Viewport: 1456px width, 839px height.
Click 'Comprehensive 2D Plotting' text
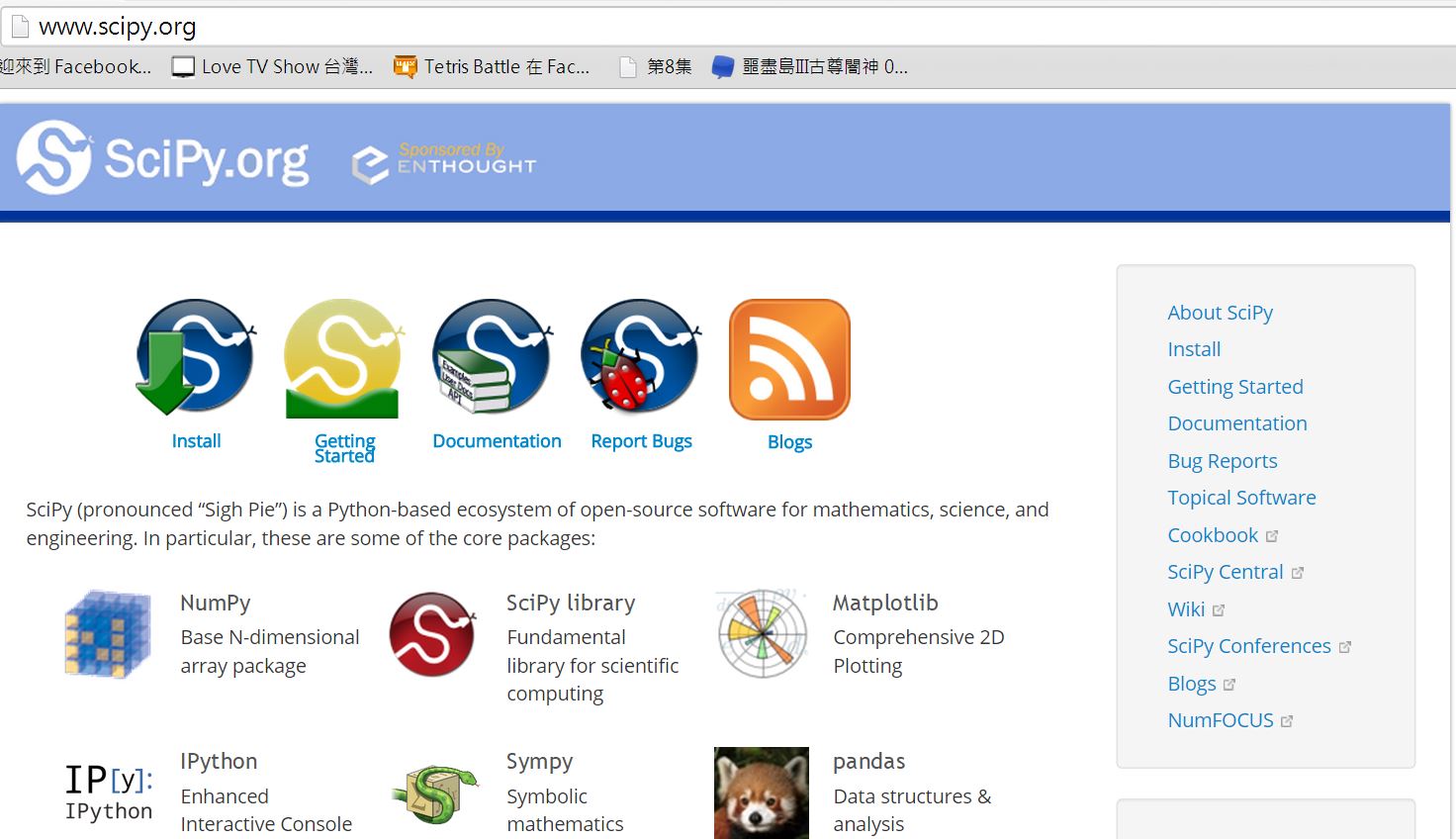pos(919,651)
